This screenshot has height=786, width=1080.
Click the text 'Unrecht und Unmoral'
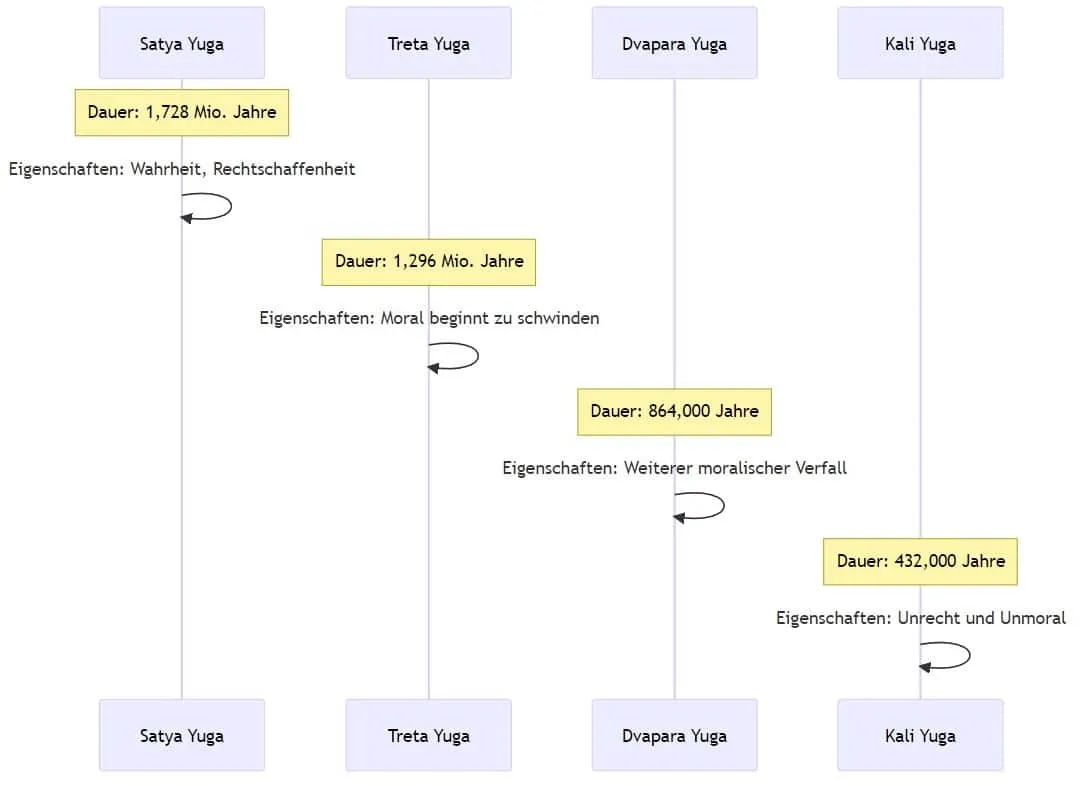981,618
